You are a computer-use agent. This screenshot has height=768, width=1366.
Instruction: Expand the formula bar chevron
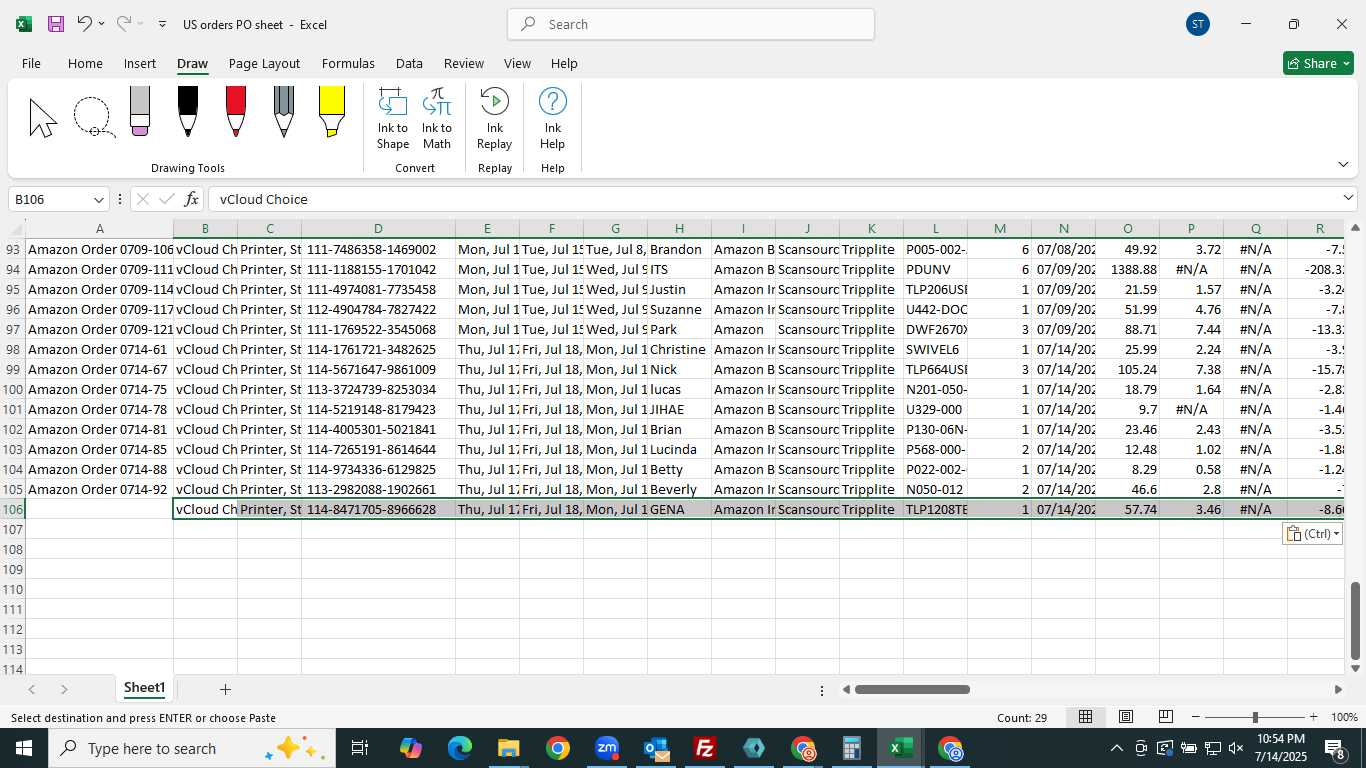[1348, 198]
